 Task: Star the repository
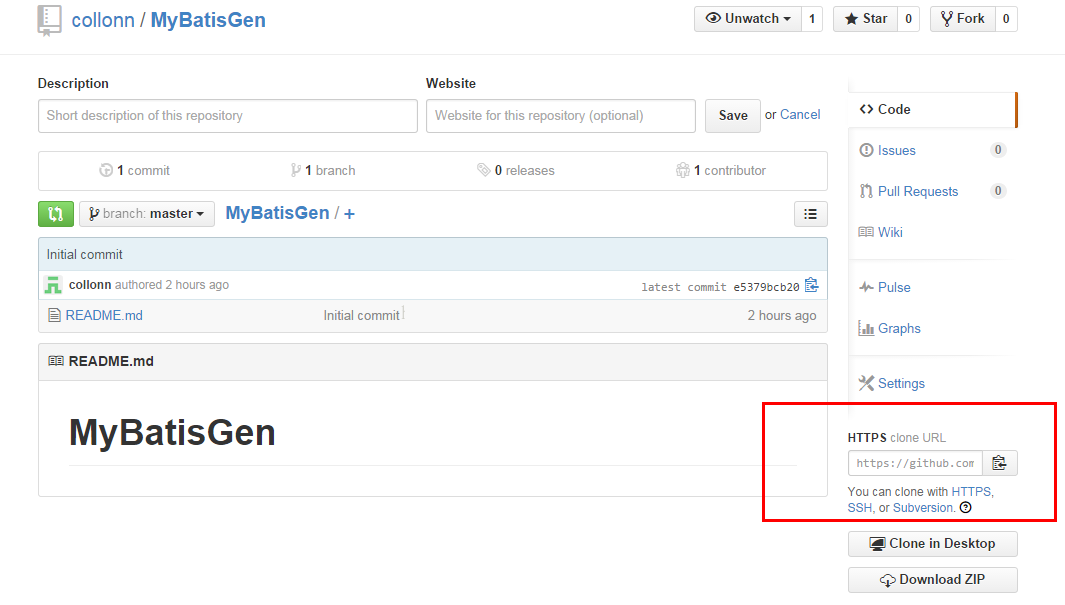pos(865,19)
